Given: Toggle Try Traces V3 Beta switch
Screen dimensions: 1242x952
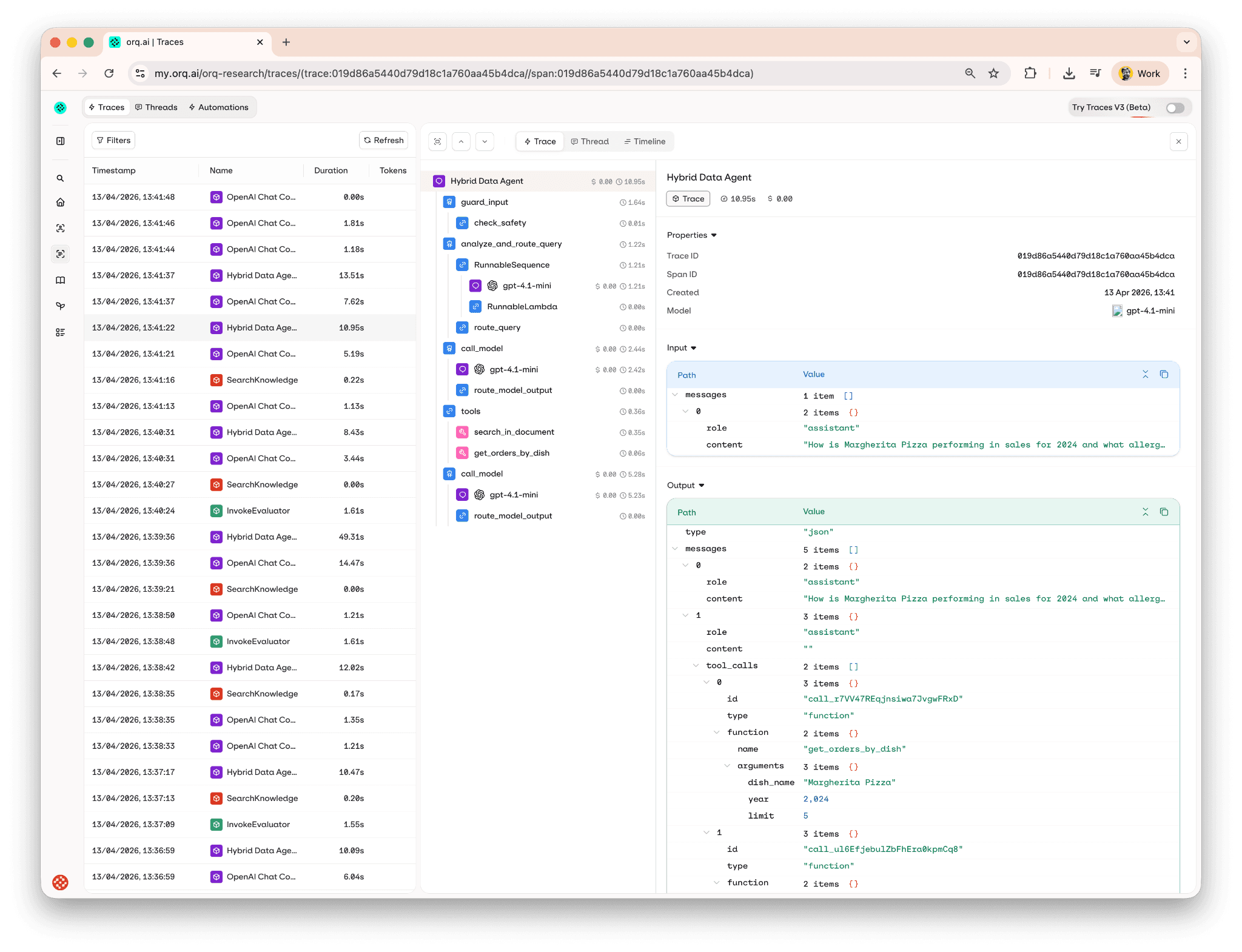Looking at the screenshot, I should [x=1175, y=108].
